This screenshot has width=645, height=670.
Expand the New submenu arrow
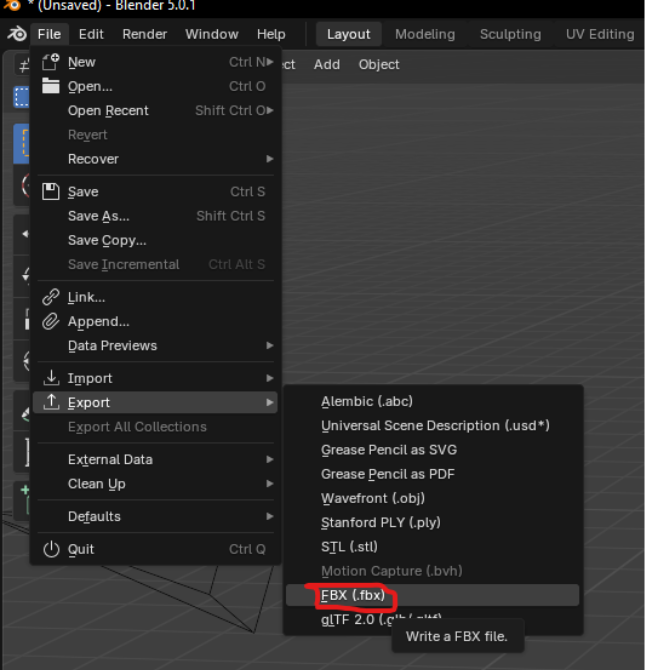(x=270, y=62)
